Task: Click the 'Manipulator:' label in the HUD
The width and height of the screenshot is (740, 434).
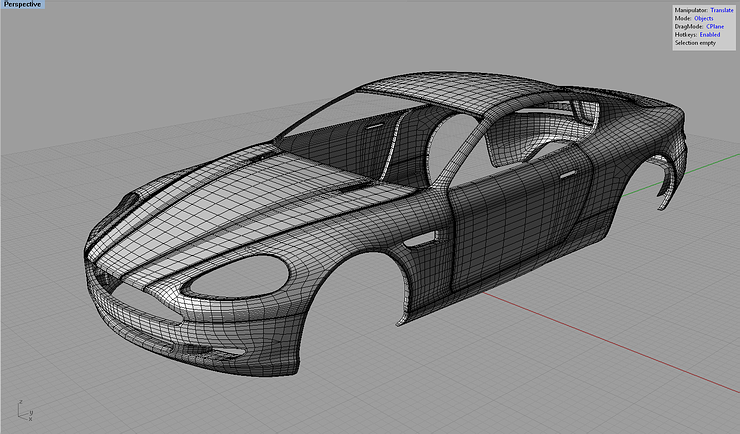Action: (x=691, y=10)
